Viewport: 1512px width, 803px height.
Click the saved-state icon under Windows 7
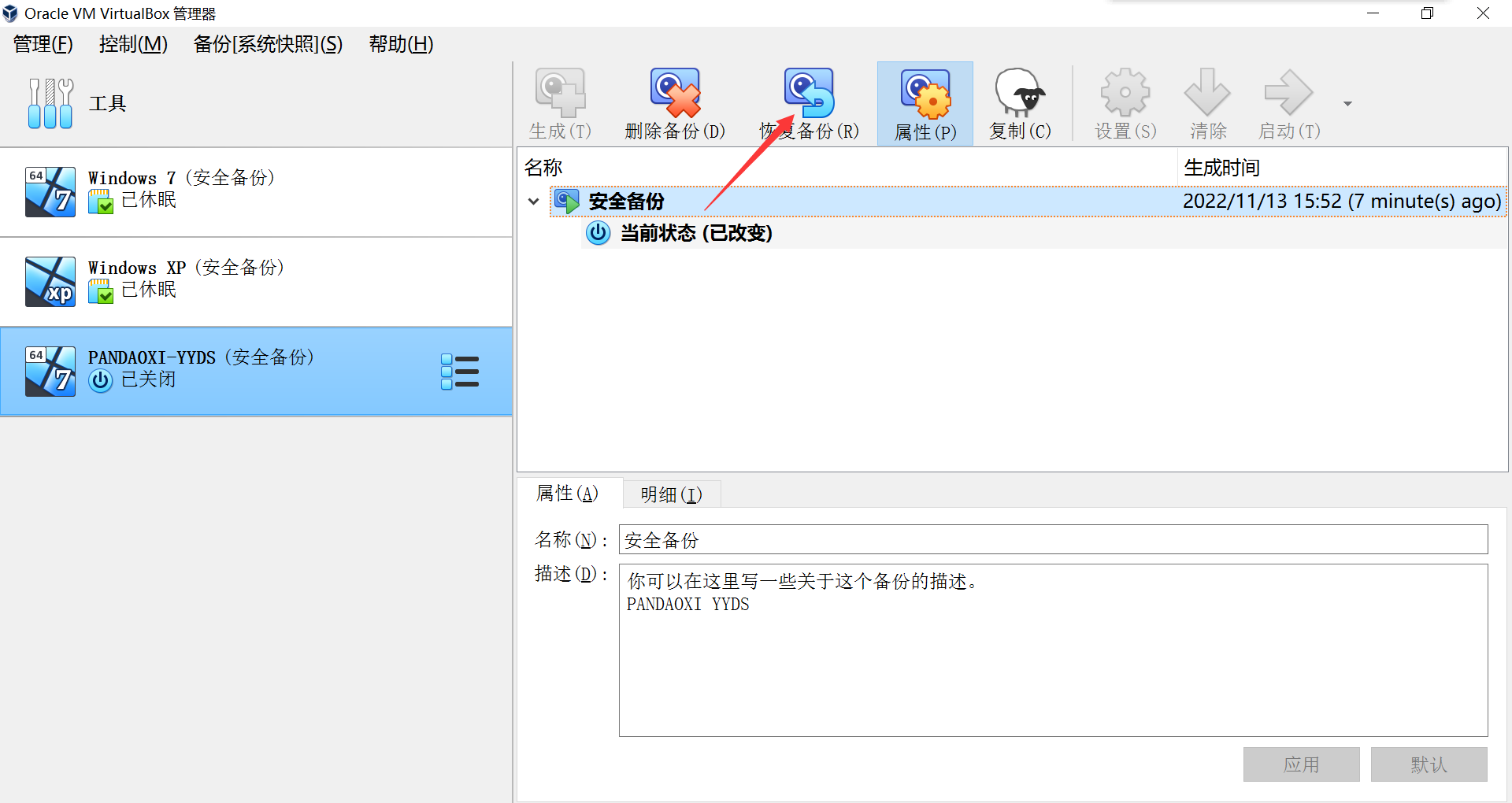pos(101,202)
